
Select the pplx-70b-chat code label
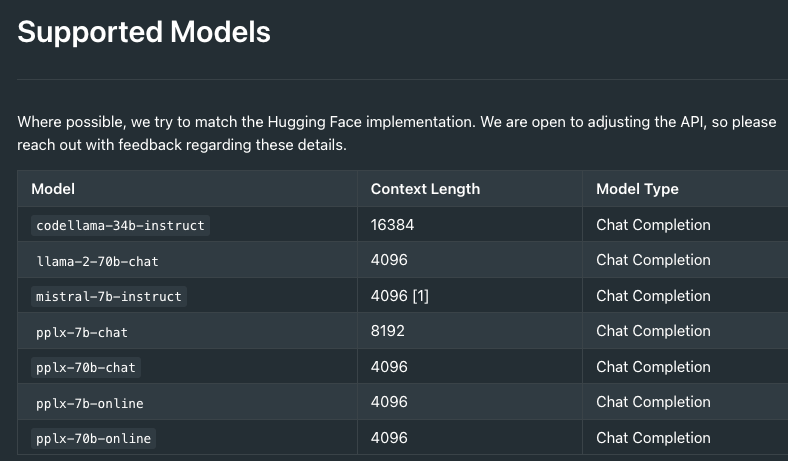coord(86,367)
